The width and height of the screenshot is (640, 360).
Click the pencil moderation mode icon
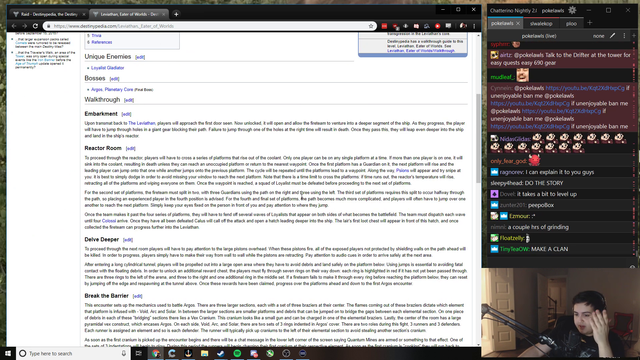click(x=612, y=36)
